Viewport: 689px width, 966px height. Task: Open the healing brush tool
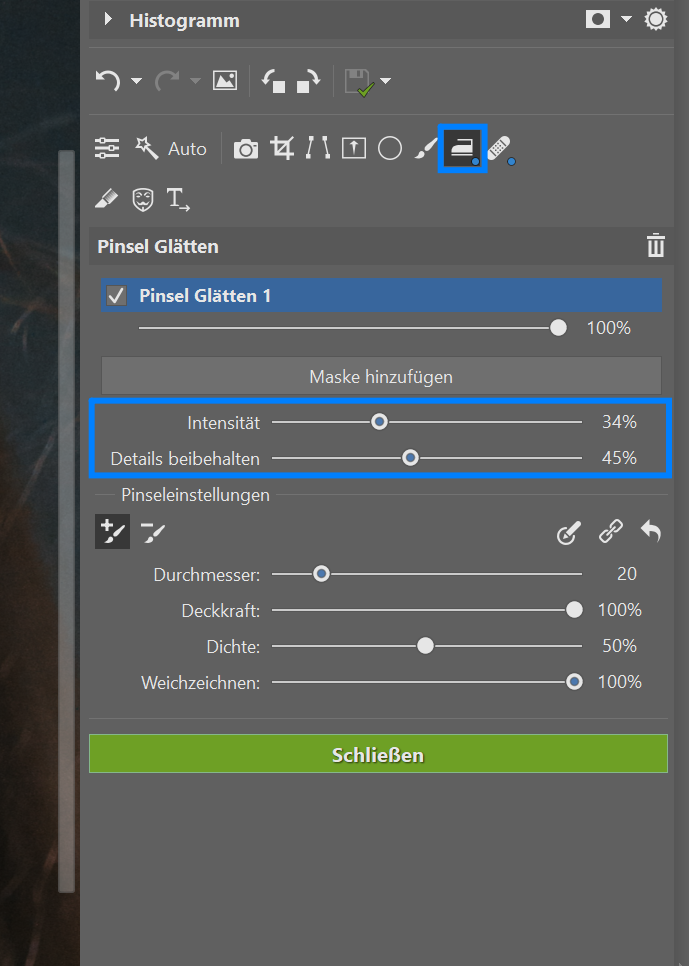click(499, 148)
